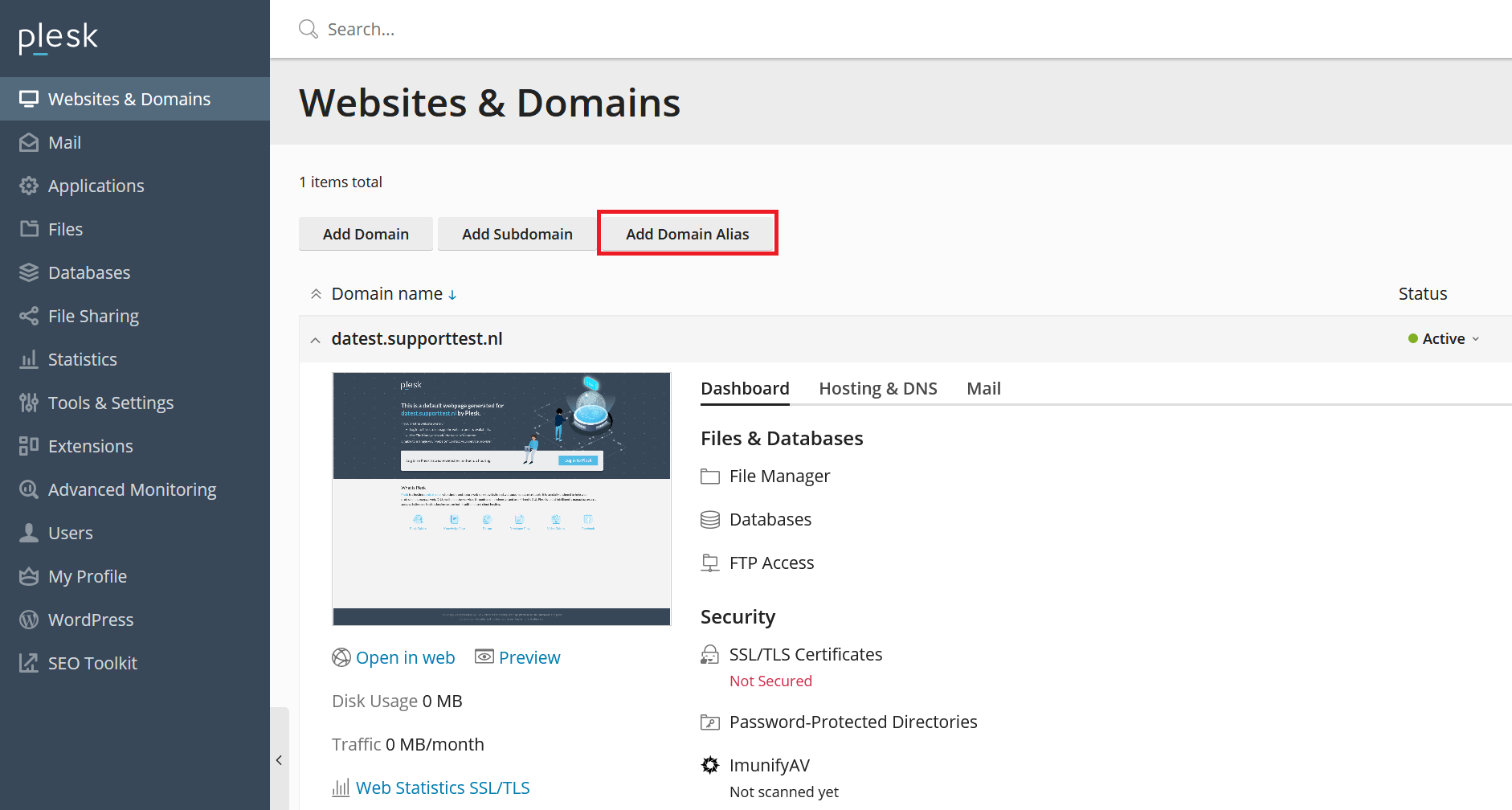Click the search magnifier icon

[309, 30]
